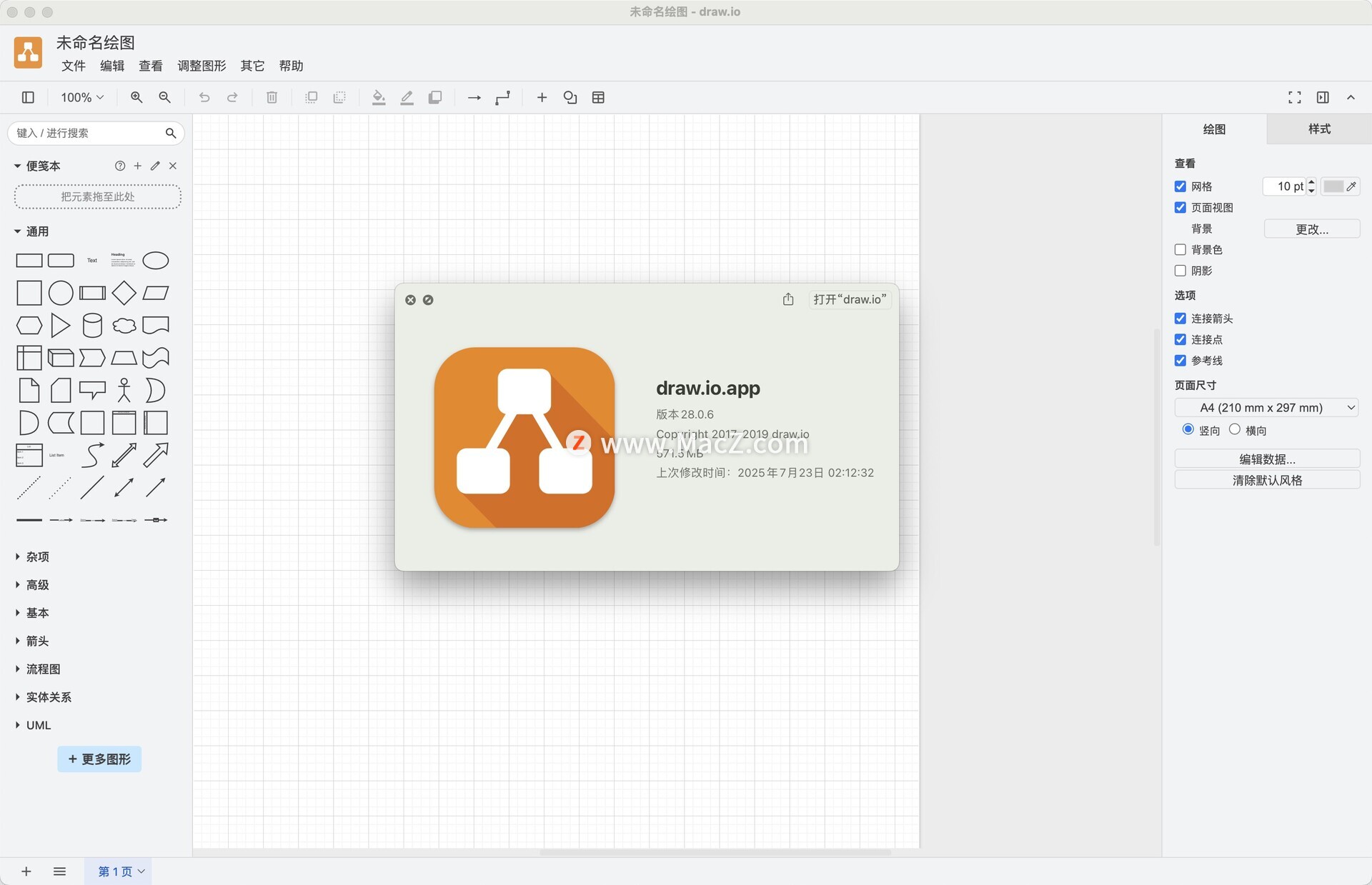Expand the 流程图 shapes section
This screenshot has height=885, width=1372.
click(x=38, y=669)
